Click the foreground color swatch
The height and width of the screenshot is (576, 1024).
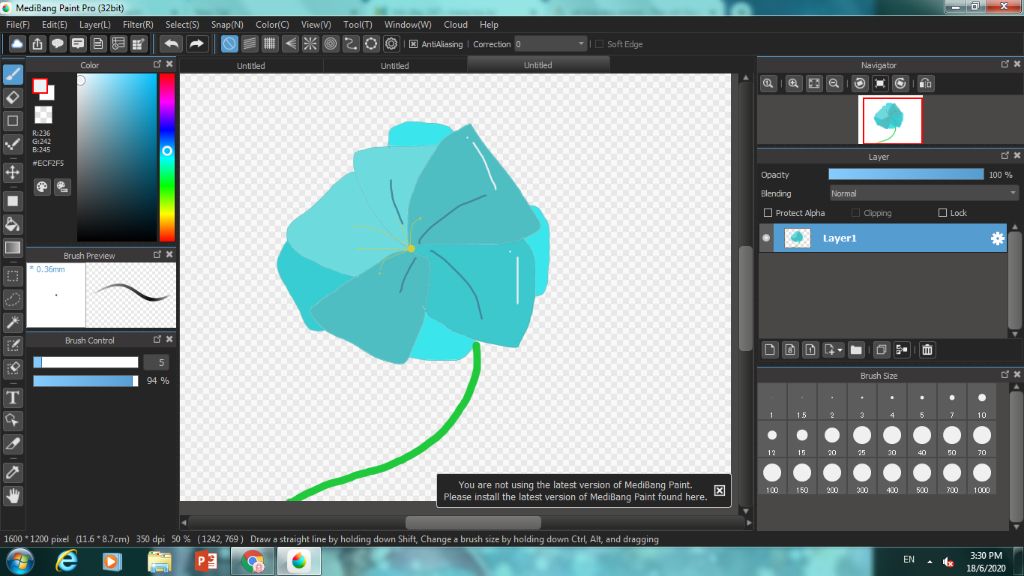pos(40,86)
